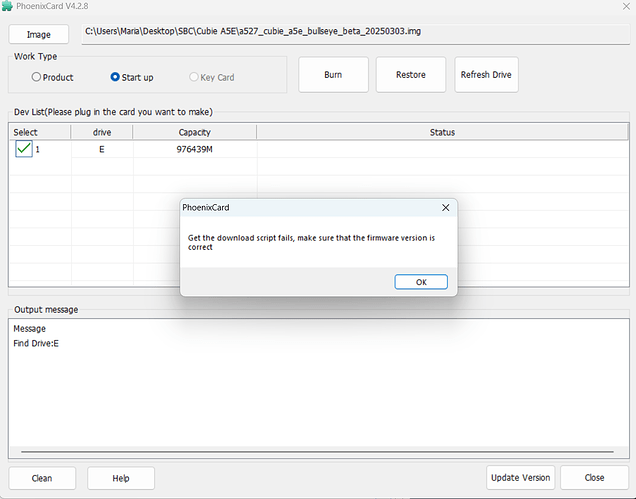This screenshot has width=636, height=499.
Task: Close the PhoenixCard error dialog with X
Action: pyautogui.click(x=445, y=208)
